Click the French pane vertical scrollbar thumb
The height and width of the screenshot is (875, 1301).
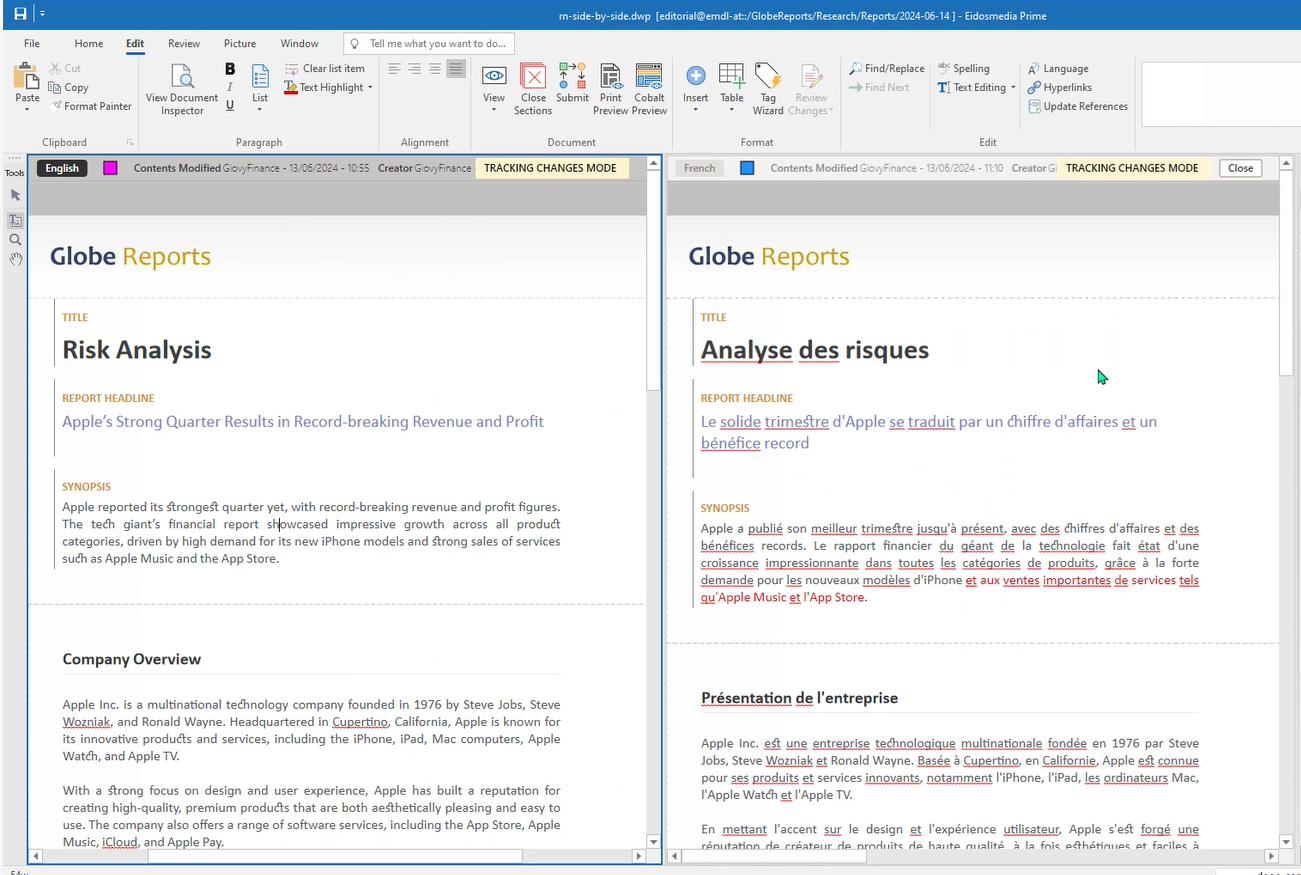point(1287,273)
